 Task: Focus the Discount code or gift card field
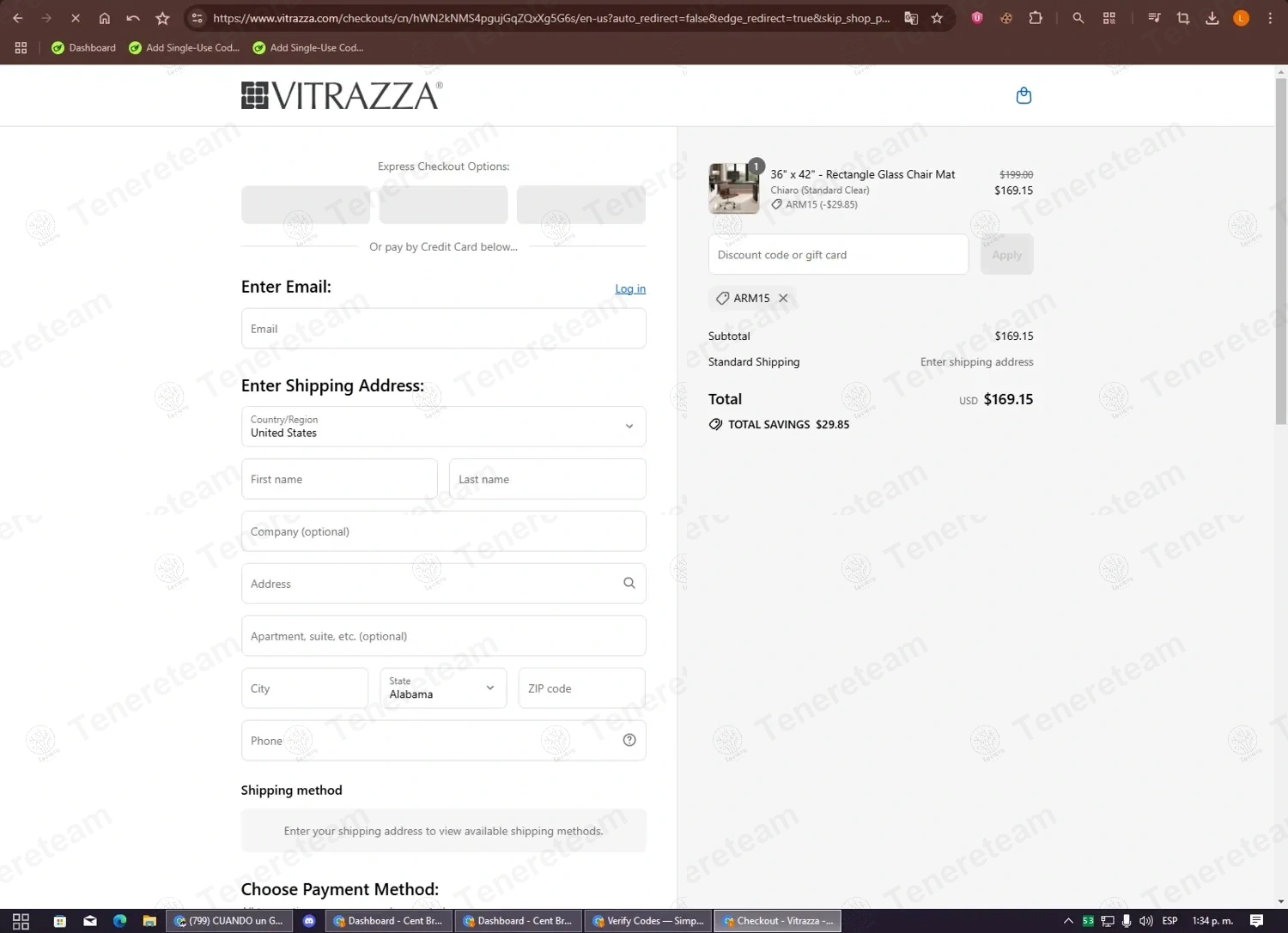pos(838,255)
